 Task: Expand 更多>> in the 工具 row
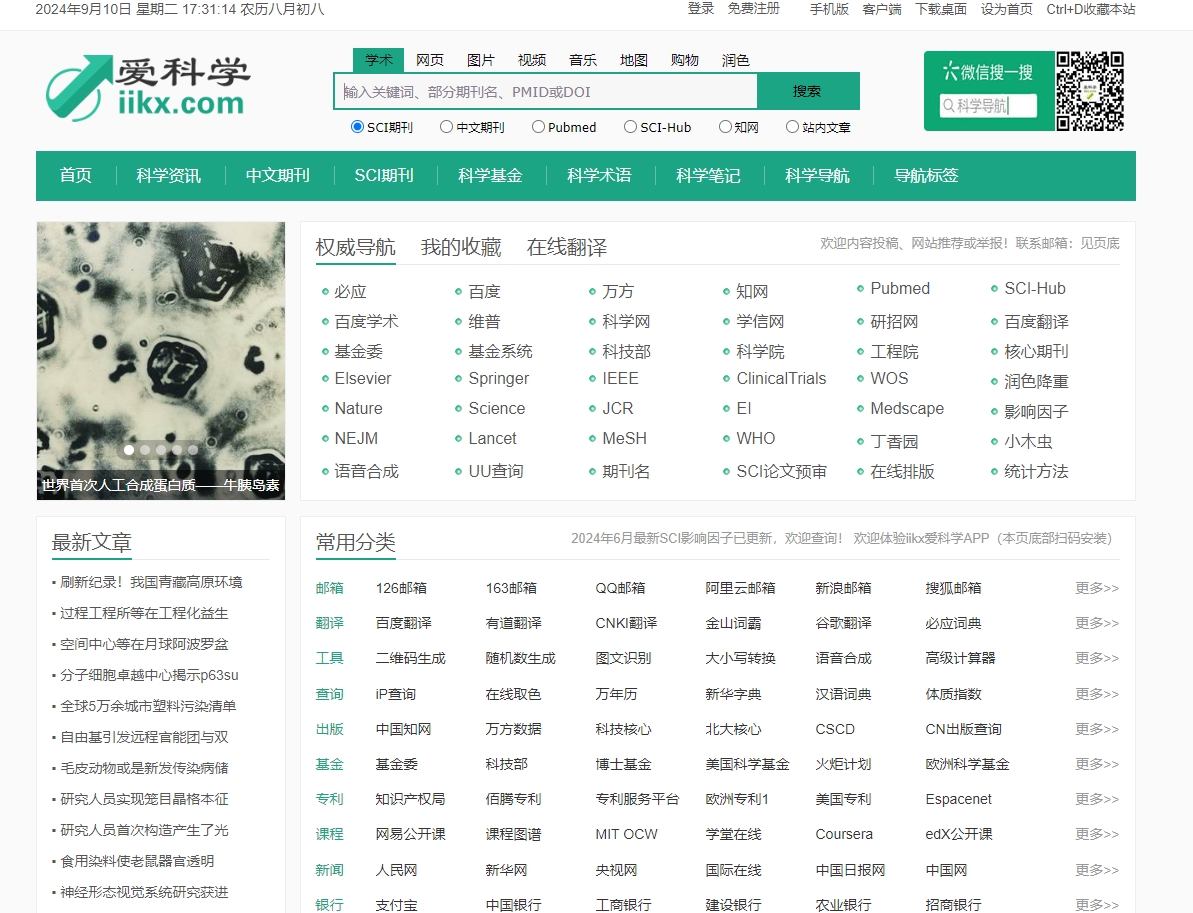(x=1097, y=658)
